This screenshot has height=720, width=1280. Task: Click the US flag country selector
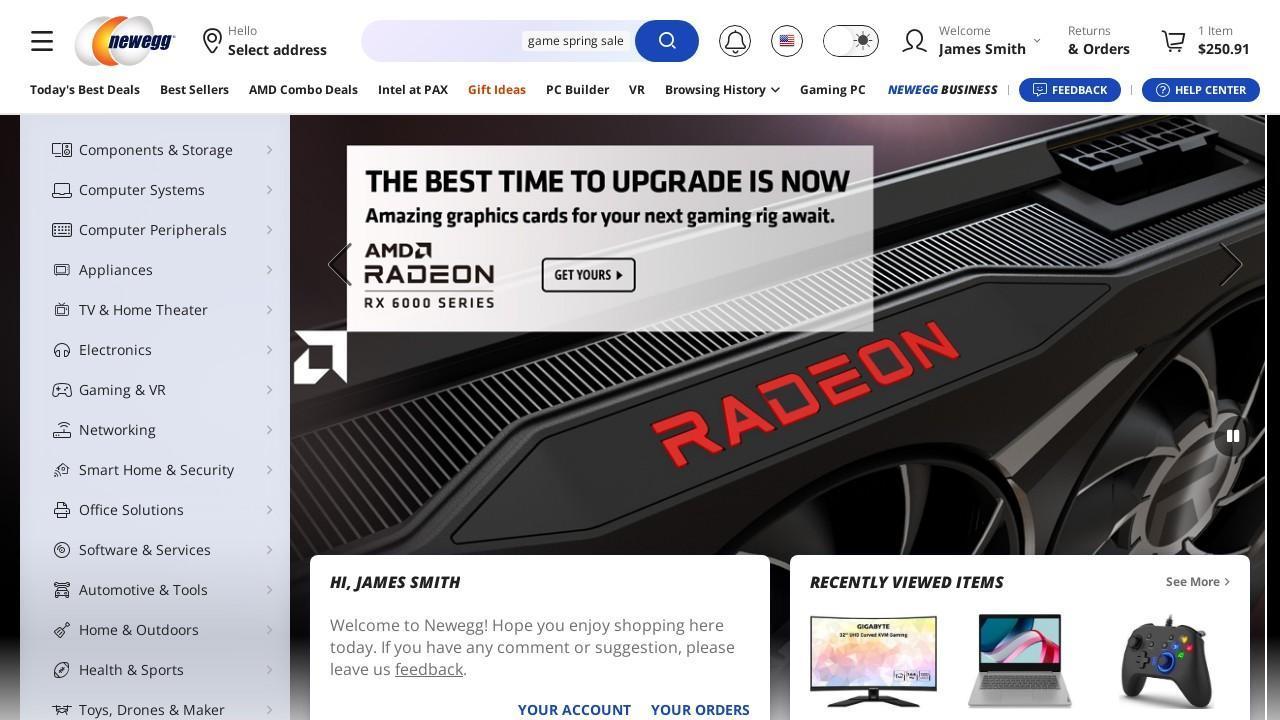click(787, 41)
